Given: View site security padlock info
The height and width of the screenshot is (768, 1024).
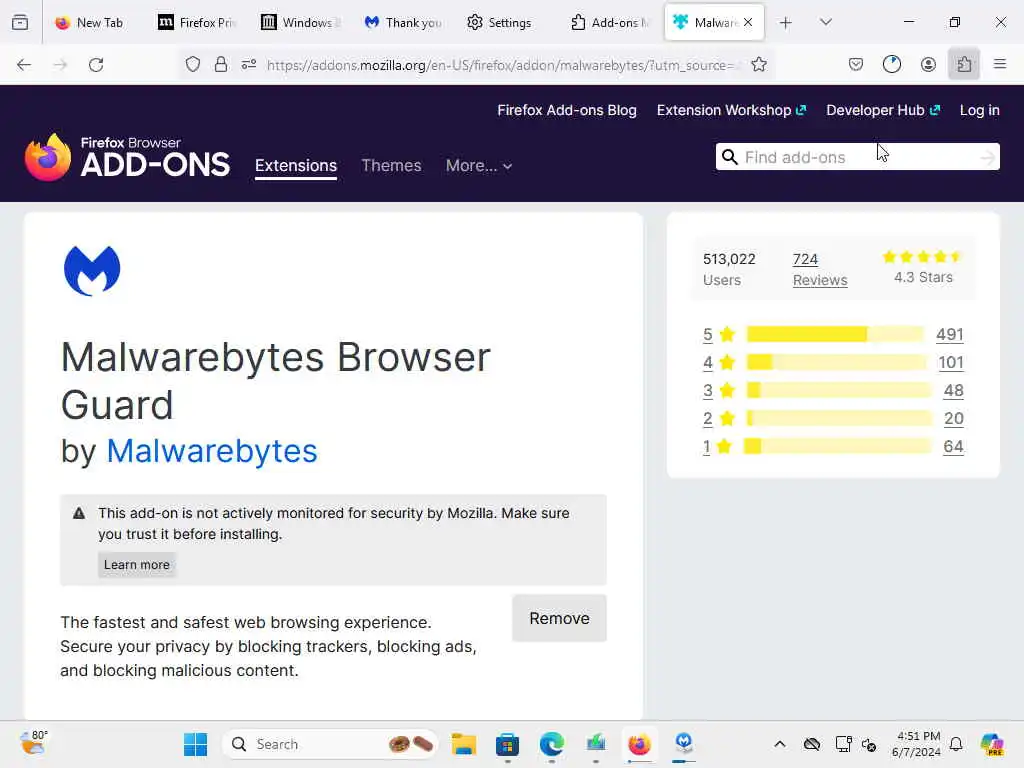Looking at the screenshot, I should [x=221, y=65].
